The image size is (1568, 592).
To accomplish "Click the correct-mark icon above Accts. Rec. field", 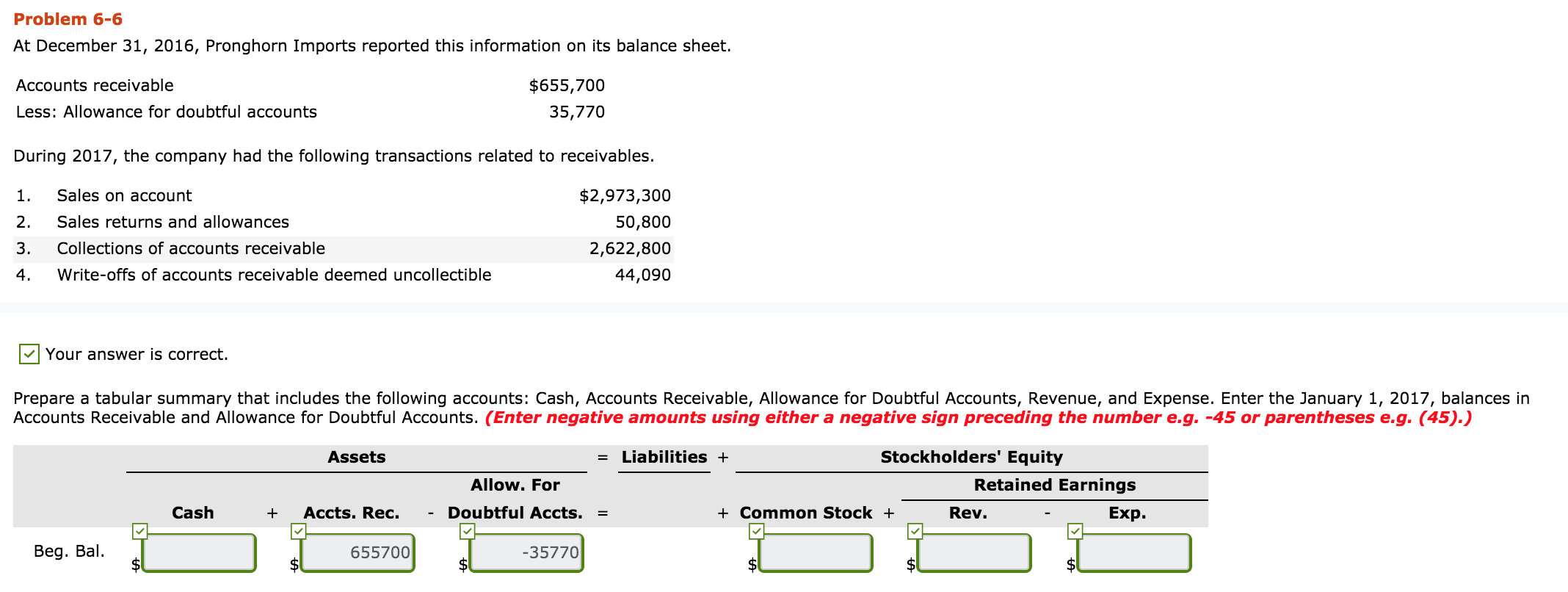I will [299, 530].
